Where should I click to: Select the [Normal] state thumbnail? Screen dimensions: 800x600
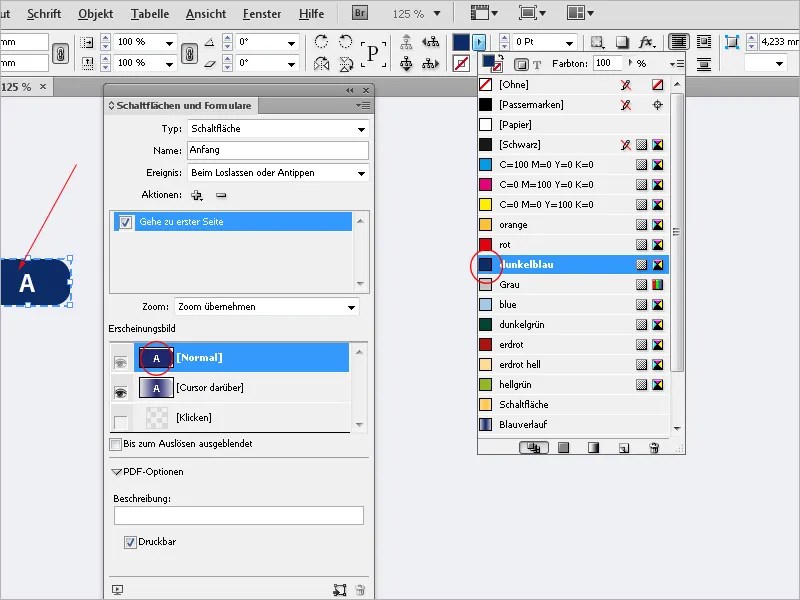click(x=156, y=358)
